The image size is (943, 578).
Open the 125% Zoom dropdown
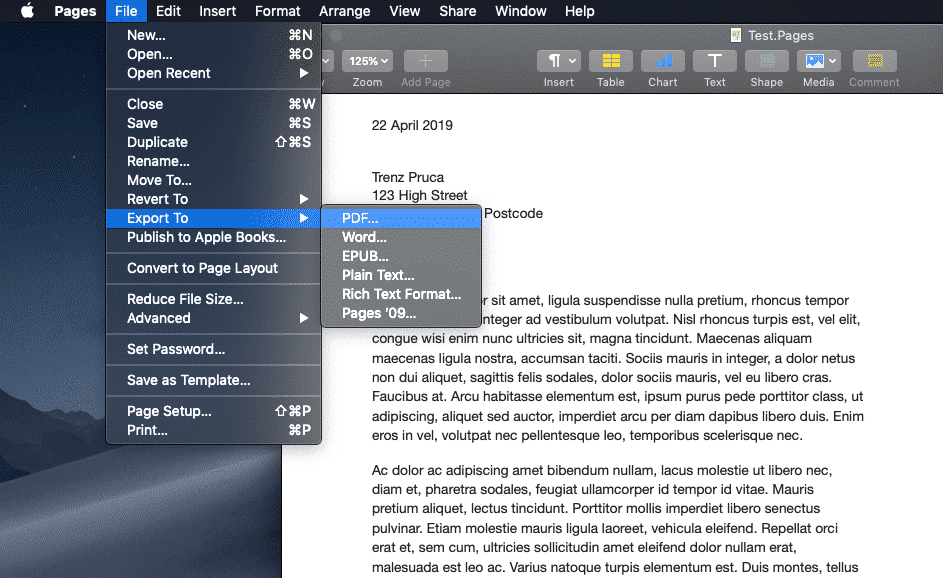(367, 61)
